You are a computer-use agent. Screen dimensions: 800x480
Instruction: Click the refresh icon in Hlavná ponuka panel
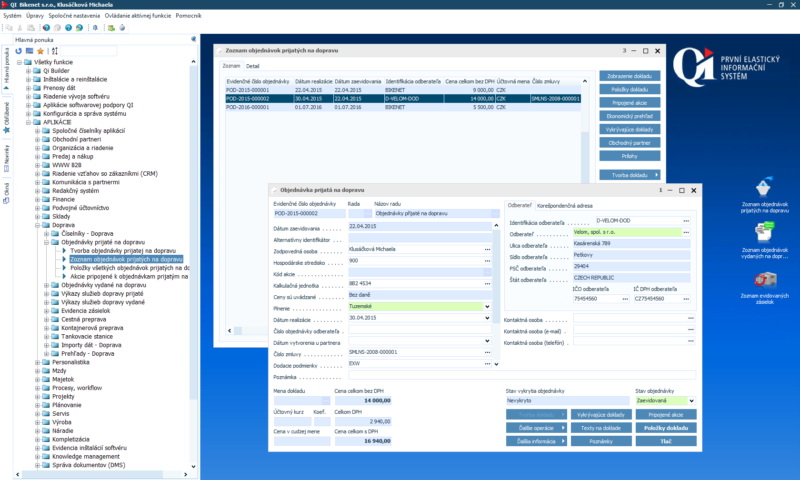pos(18,51)
